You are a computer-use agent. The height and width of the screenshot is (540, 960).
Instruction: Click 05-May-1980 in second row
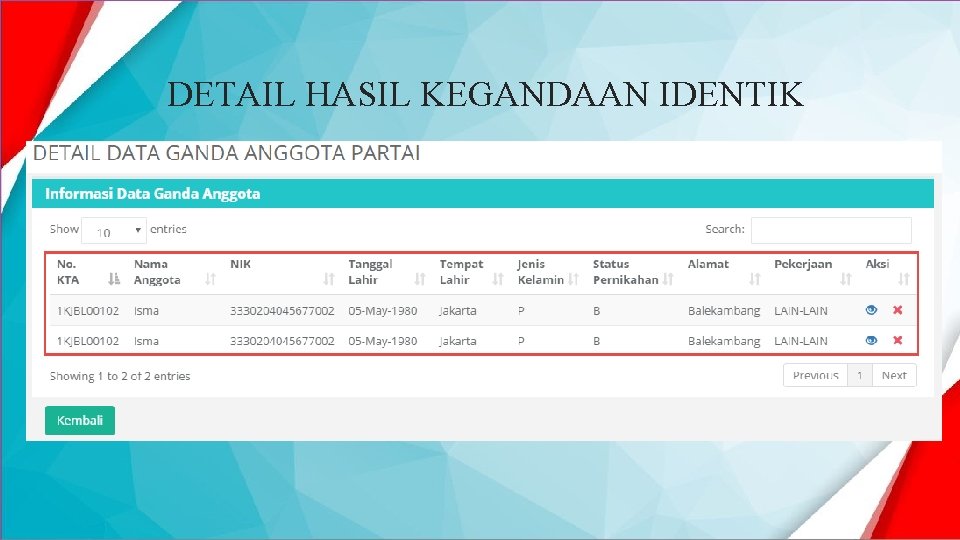[383, 340]
